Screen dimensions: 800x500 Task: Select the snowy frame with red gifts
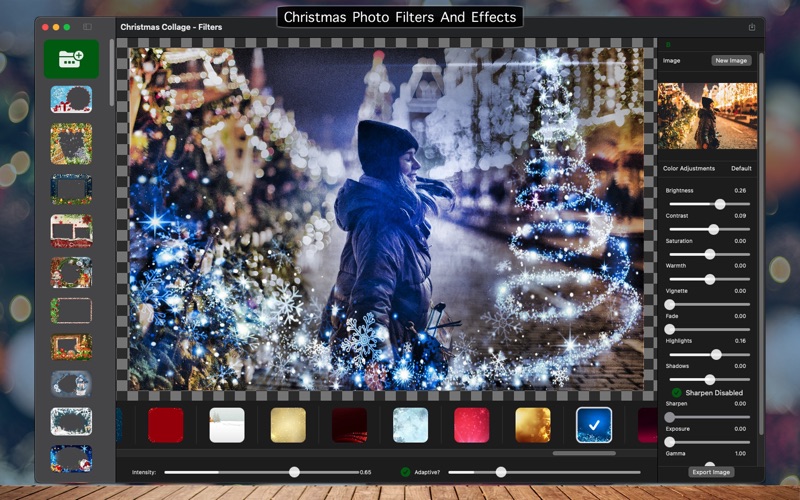coord(71,99)
